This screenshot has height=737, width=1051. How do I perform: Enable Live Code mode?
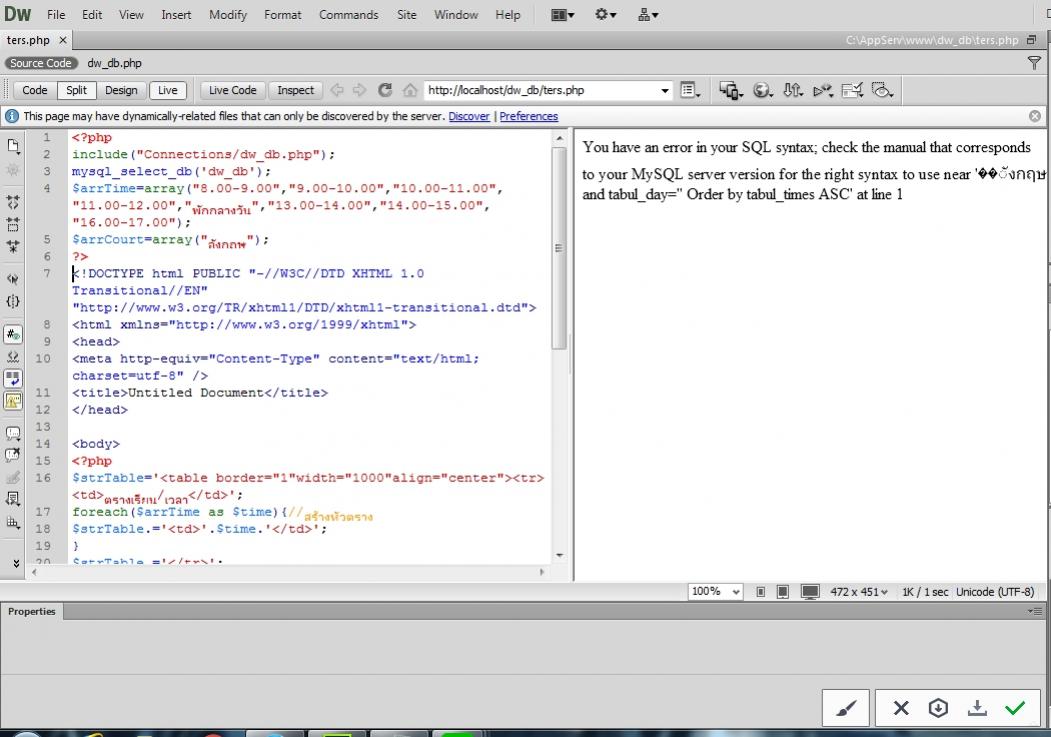click(x=233, y=90)
